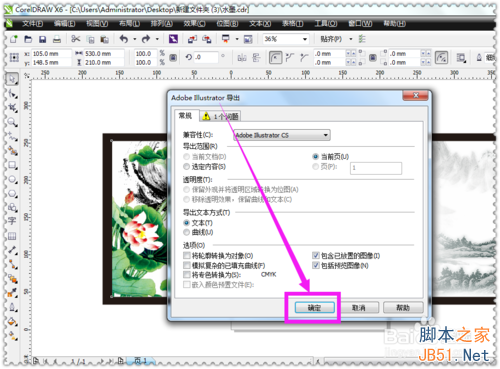Open the 位图(B) menu
The height and width of the screenshot is (369, 500).
pyautogui.click(x=227, y=24)
